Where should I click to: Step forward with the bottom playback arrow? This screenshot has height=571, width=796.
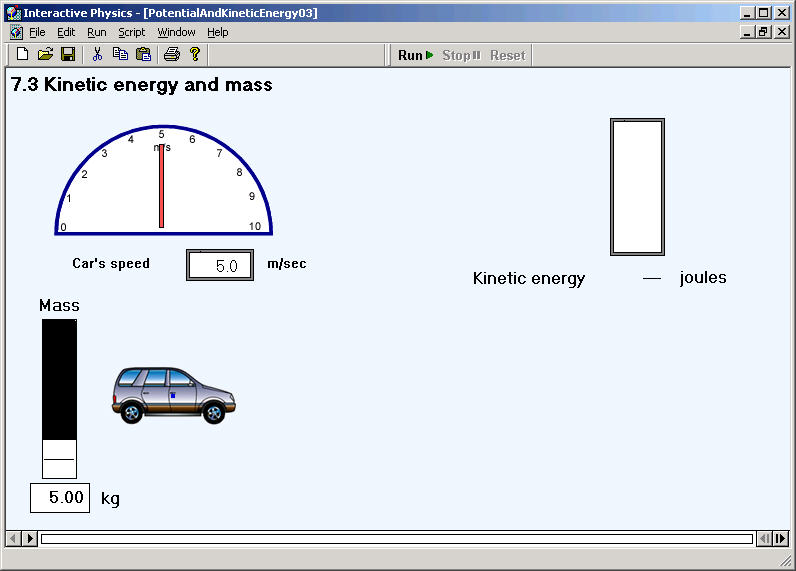30,538
